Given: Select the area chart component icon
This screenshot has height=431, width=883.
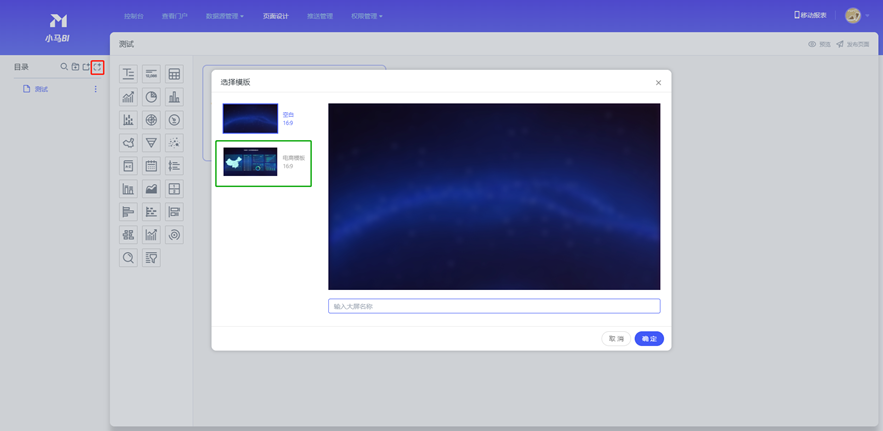Looking at the screenshot, I should point(151,189).
